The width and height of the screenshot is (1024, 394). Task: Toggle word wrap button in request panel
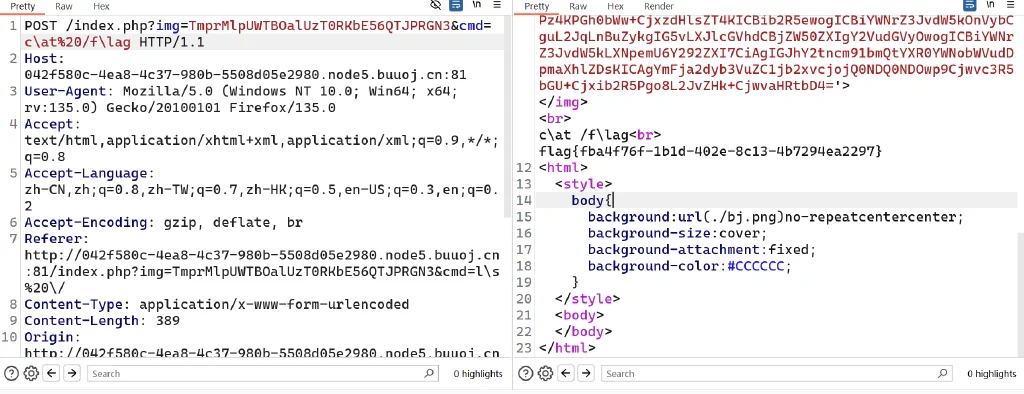(456, 5)
